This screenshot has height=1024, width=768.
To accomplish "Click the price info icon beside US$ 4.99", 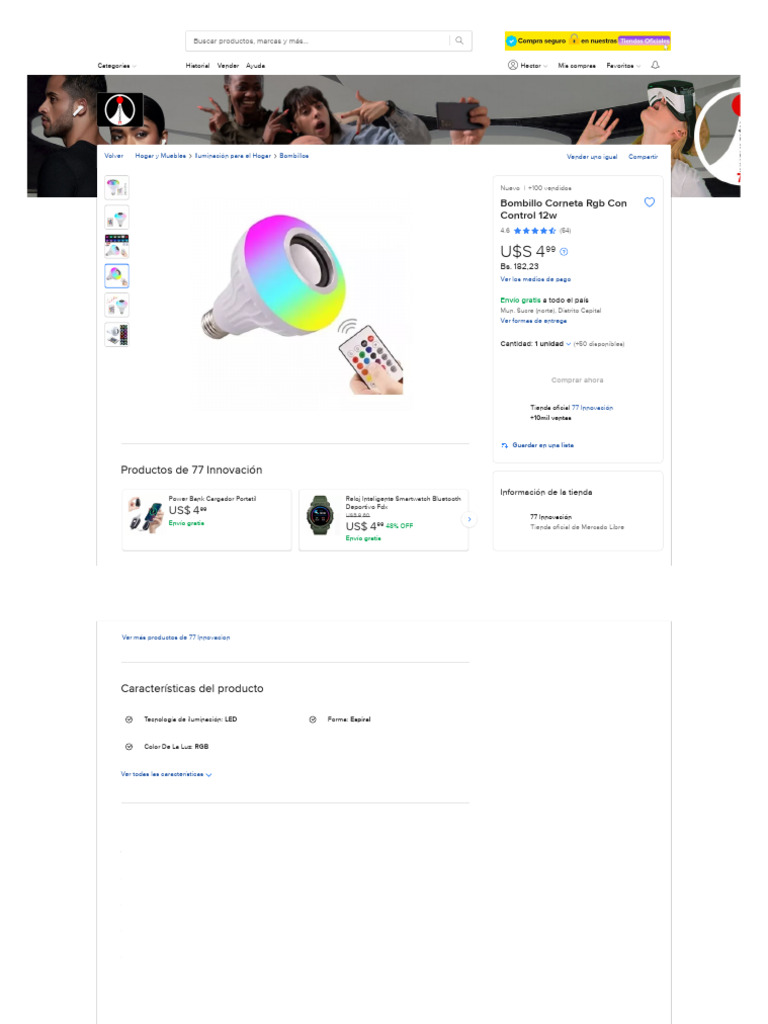I will [564, 252].
